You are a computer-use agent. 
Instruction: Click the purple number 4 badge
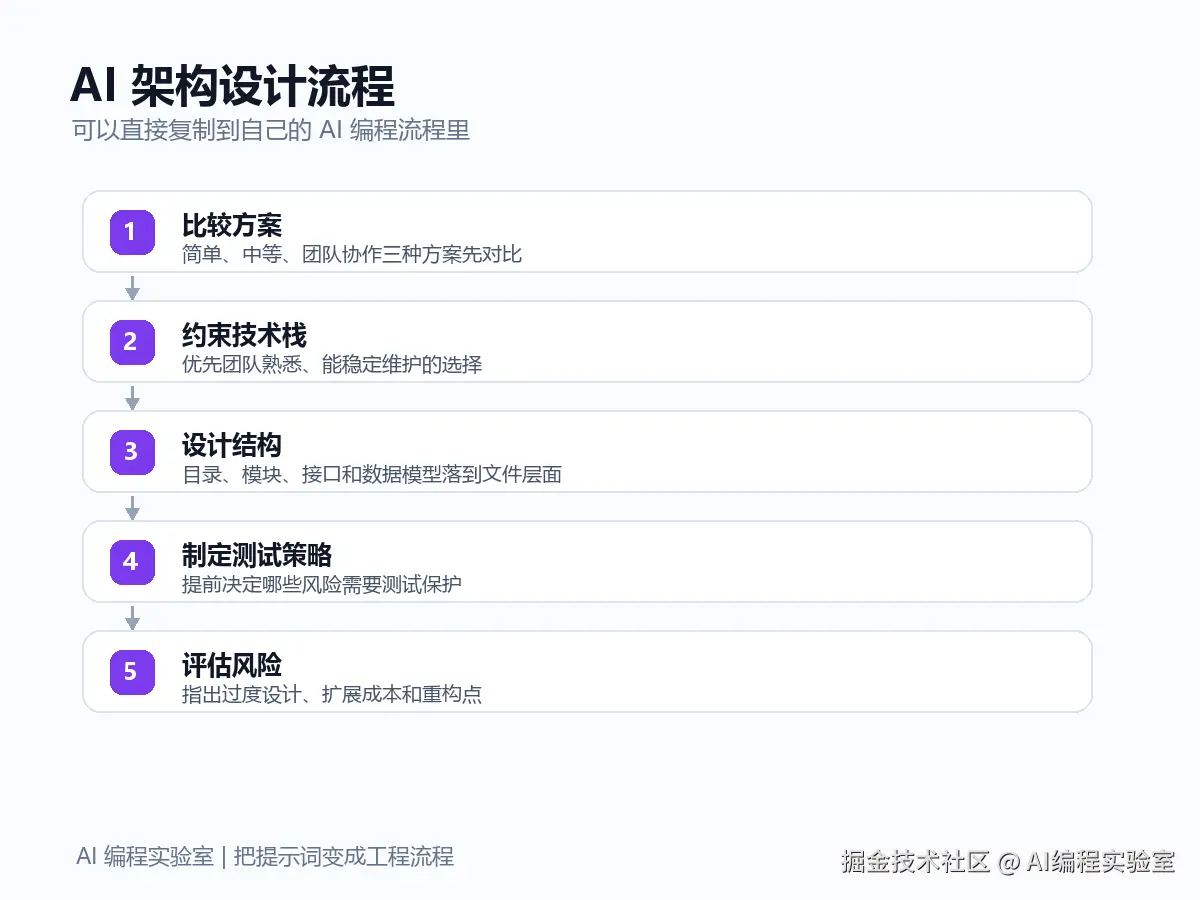[131, 562]
